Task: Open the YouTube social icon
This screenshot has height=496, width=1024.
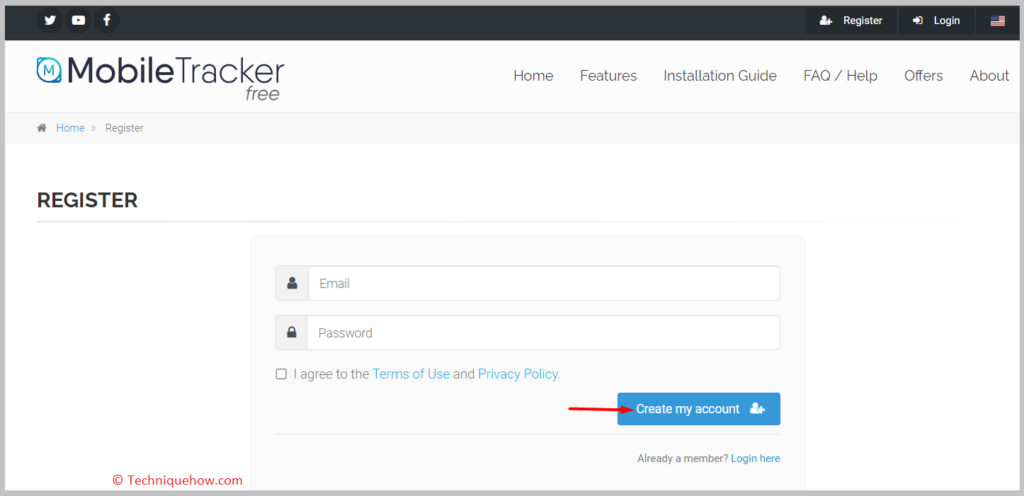Action: click(78, 20)
